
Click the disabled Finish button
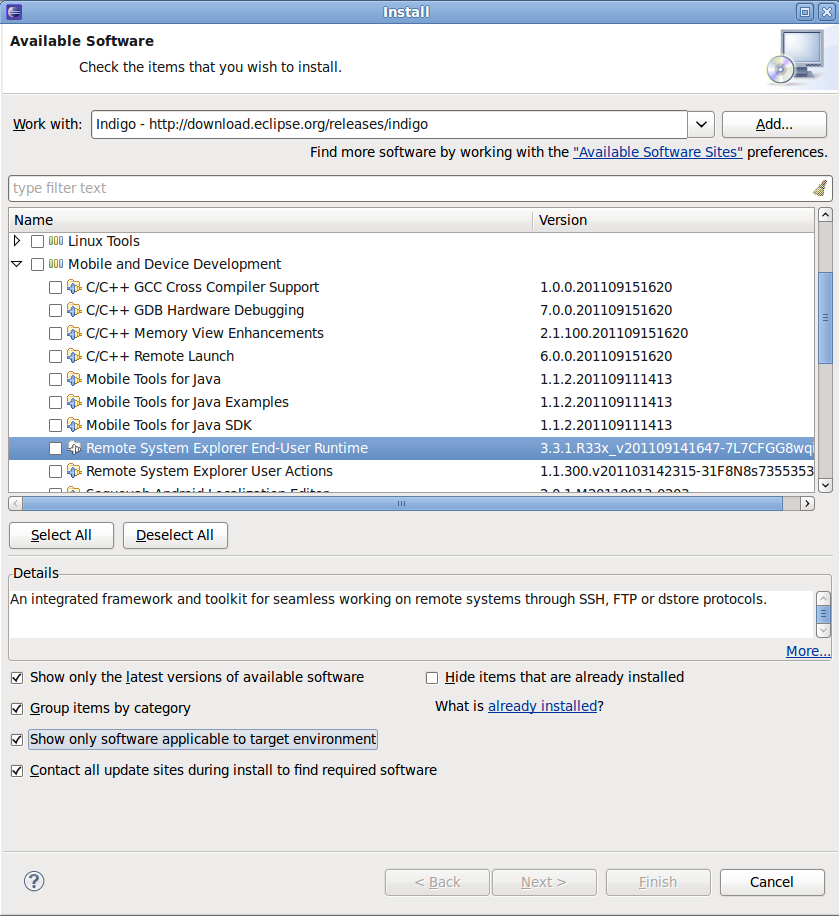click(x=658, y=882)
